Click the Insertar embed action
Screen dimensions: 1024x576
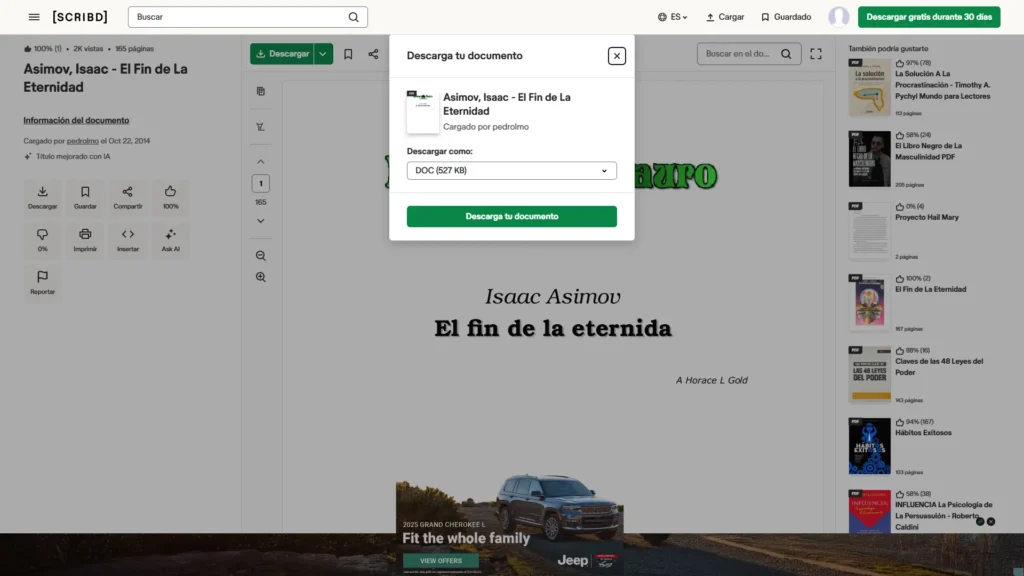point(128,240)
